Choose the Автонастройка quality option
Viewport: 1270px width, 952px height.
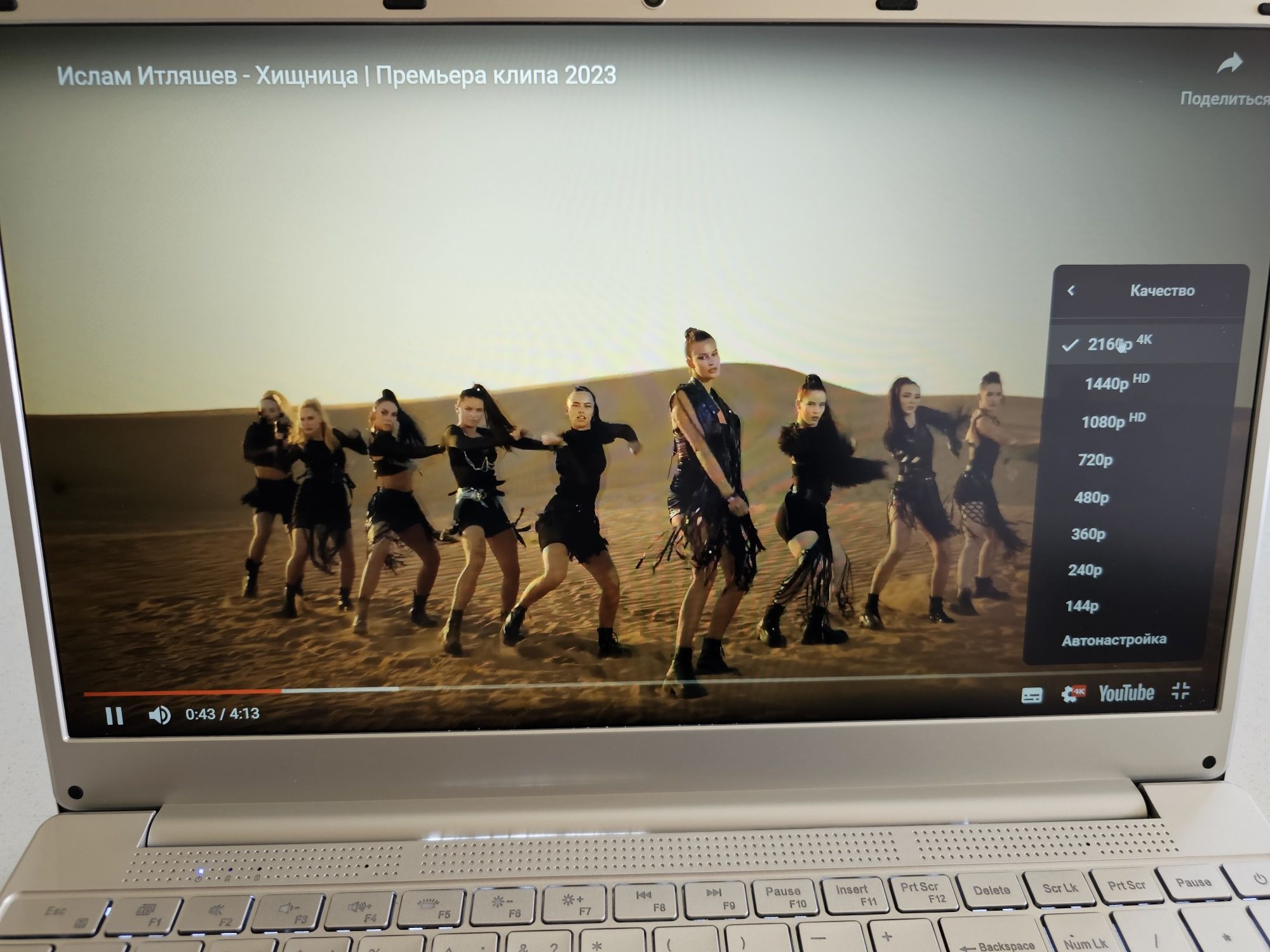pos(1114,640)
